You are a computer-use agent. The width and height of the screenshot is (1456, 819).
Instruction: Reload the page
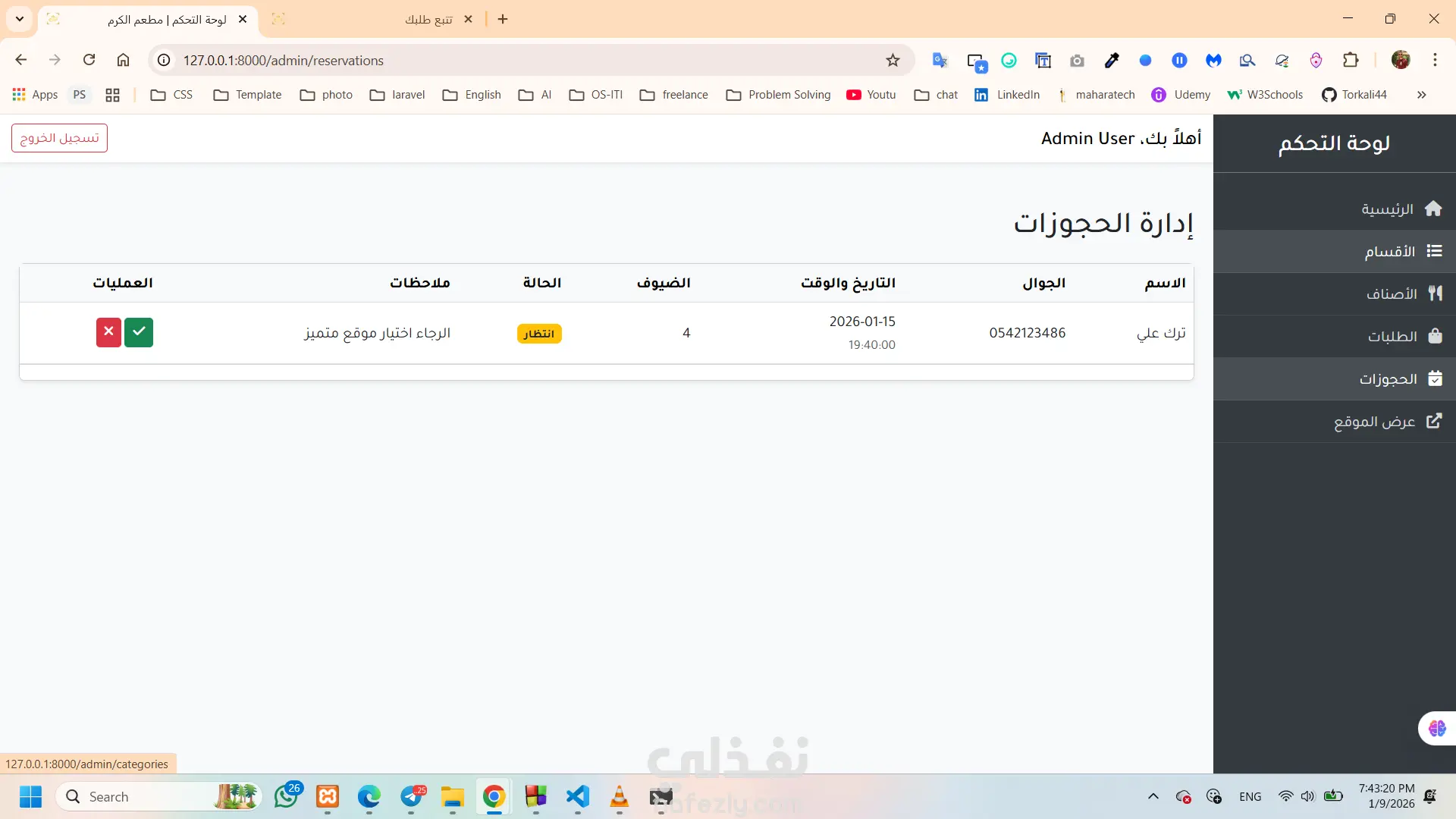(x=89, y=60)
